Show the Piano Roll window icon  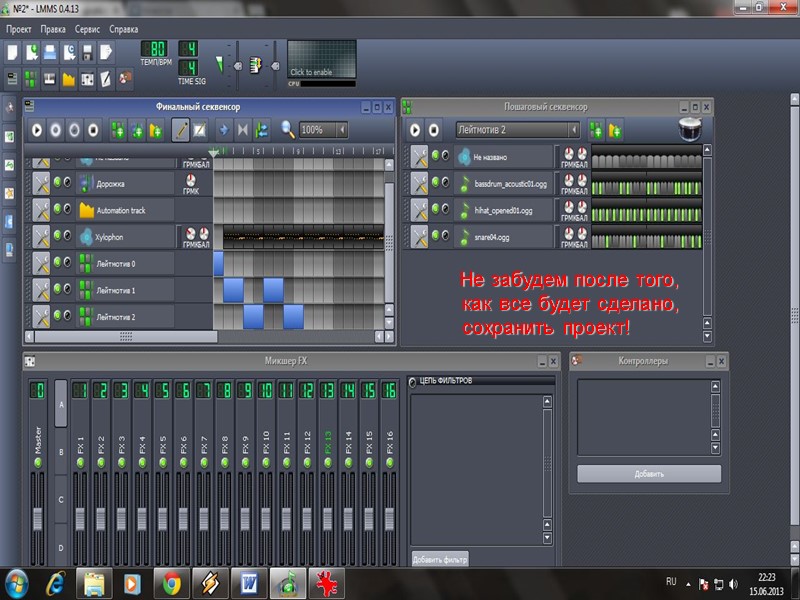coord(49,79)
